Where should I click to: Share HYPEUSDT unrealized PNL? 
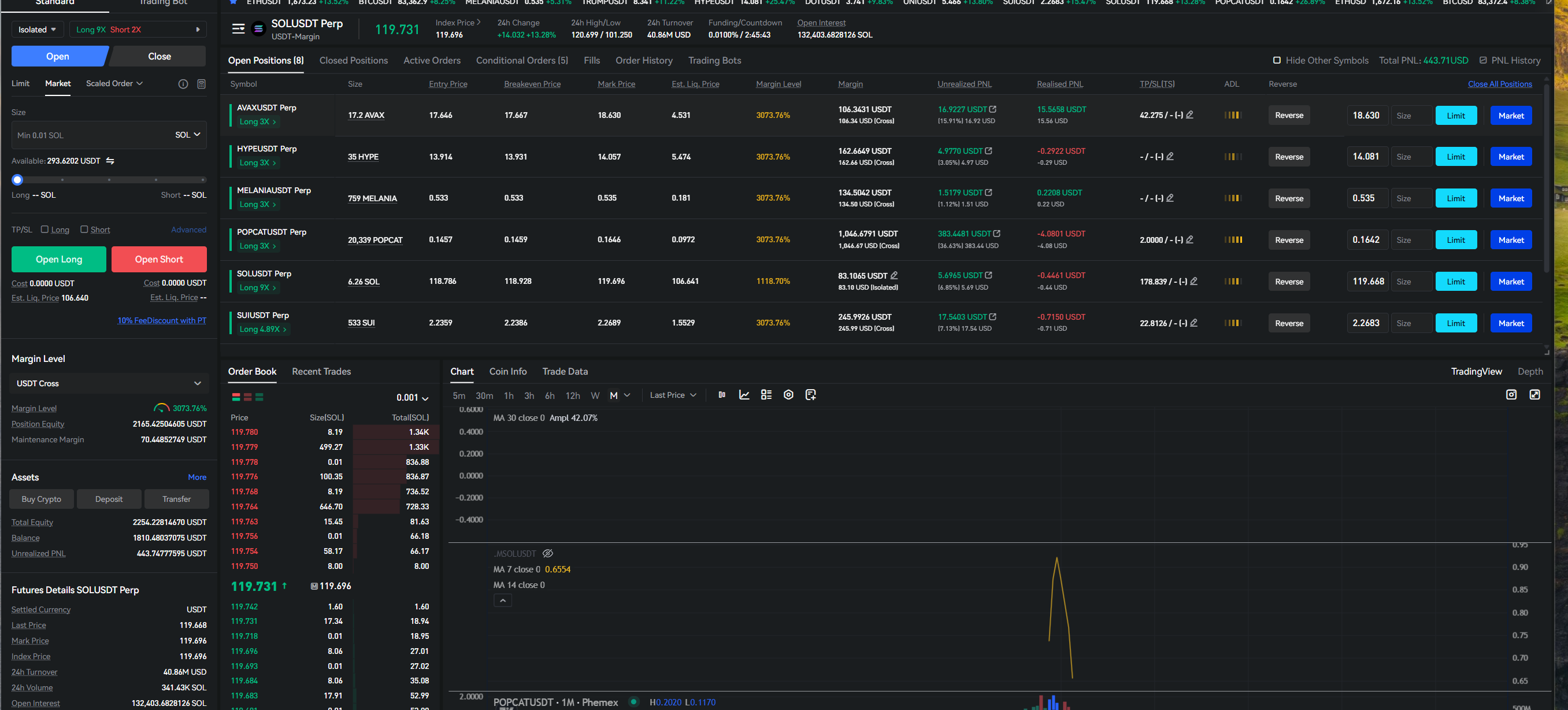coord(988,151)
